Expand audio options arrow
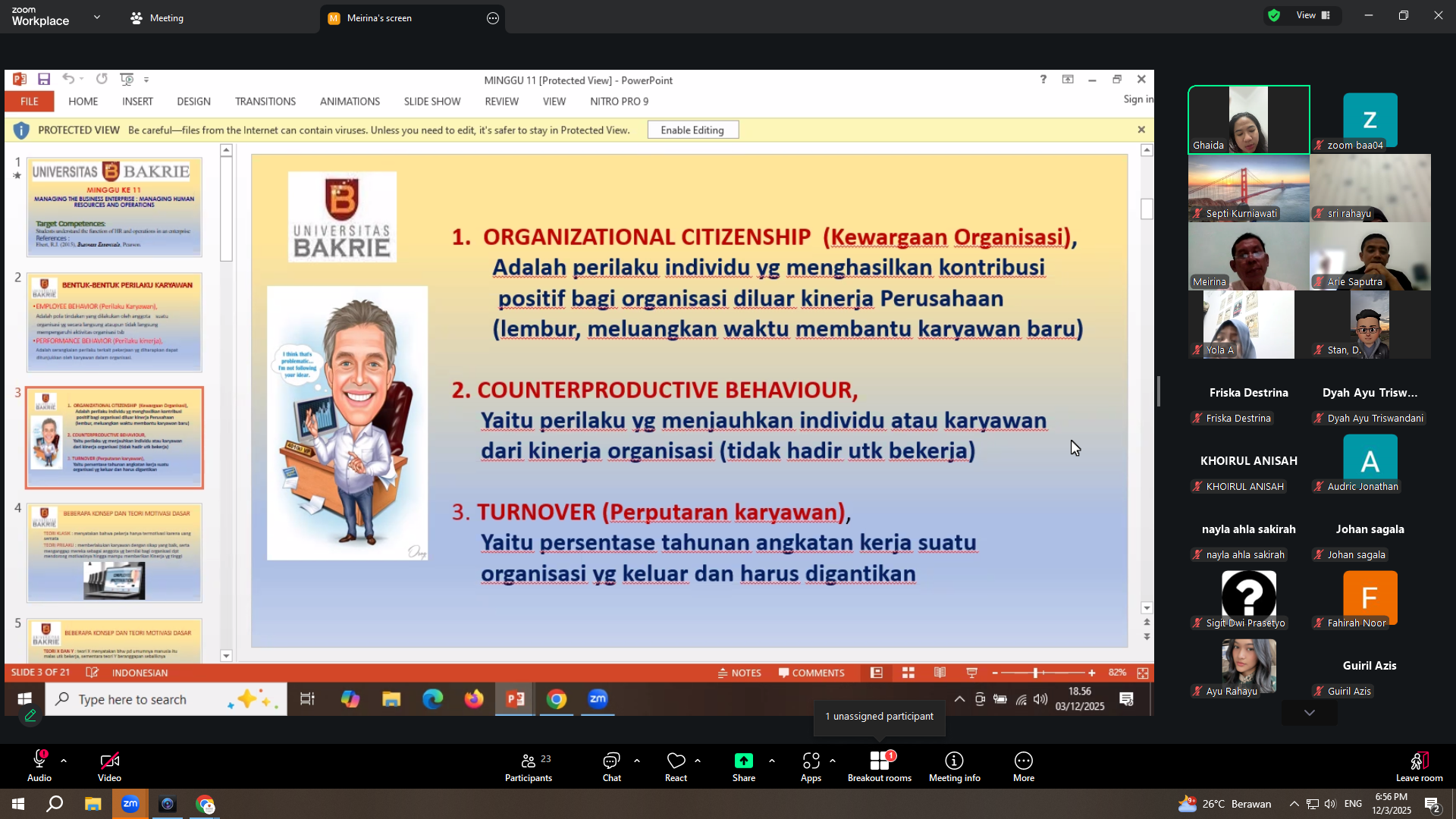This screenshot has width=1456, height=819. 64,761
